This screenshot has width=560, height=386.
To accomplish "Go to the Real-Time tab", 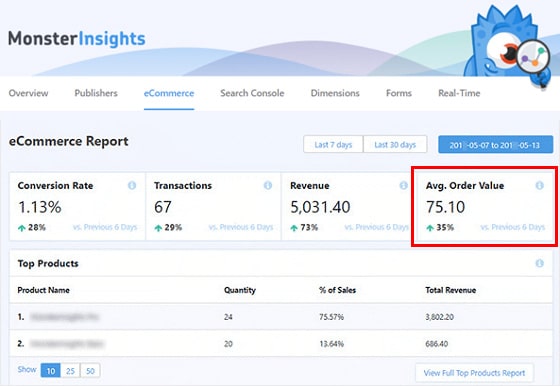I will pyautogui.click(x=459, y=93).
